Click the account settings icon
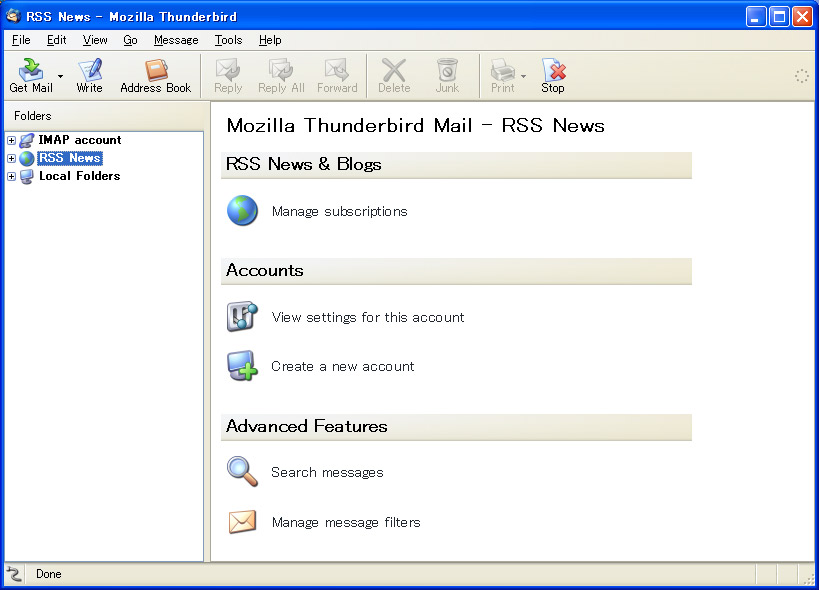Image resolution: width=819 pixels, height=590 pixels. (x=242, y=316)
